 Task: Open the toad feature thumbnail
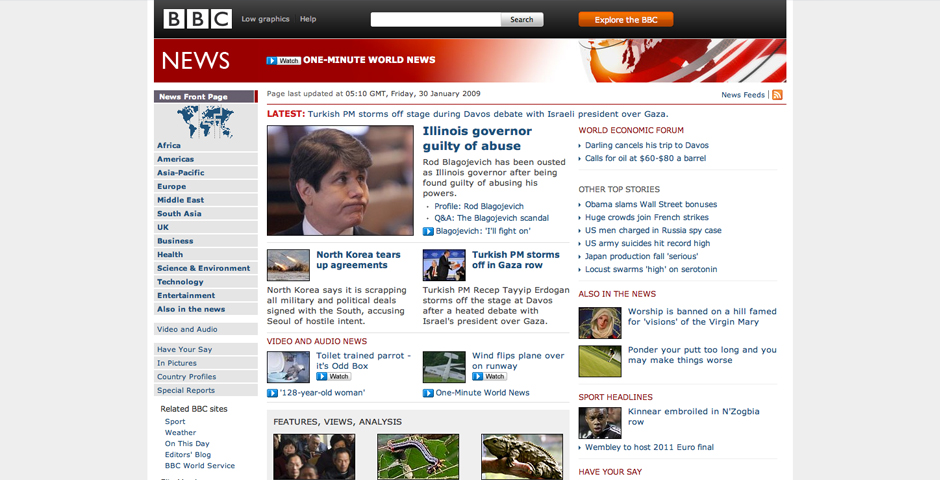522,457
